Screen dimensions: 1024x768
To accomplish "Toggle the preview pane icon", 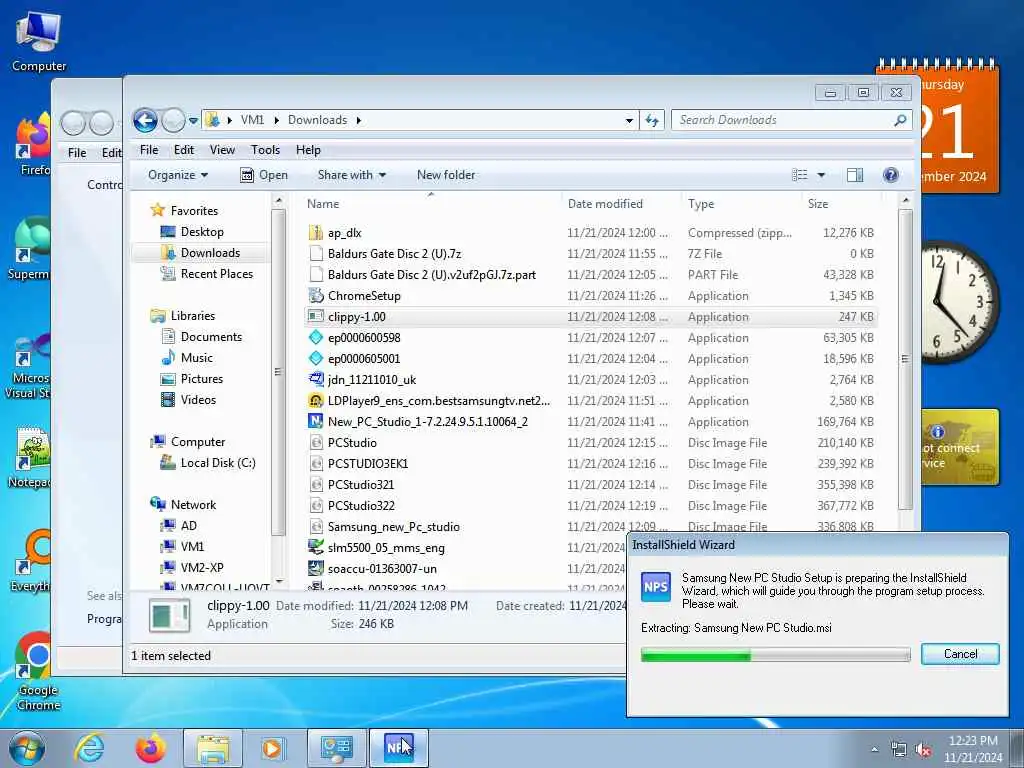I will tap(854, 175).
